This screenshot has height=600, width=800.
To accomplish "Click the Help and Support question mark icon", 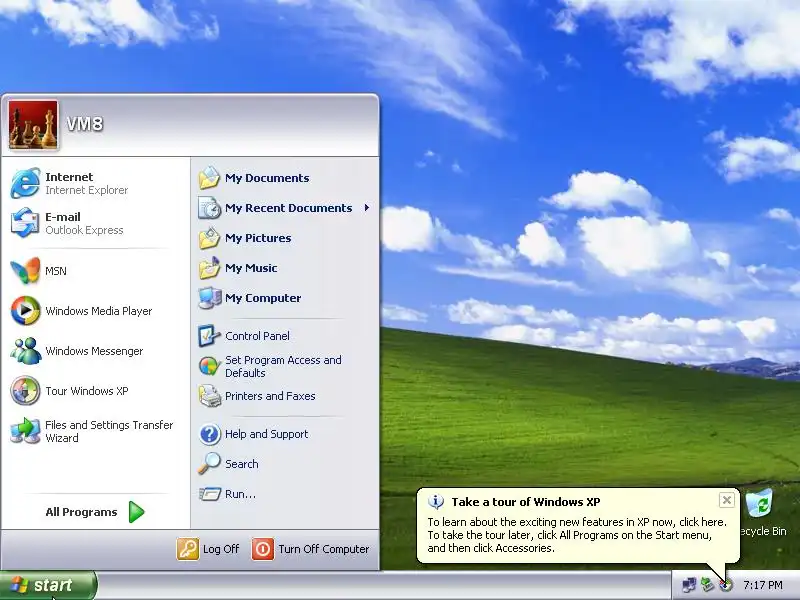I will 209,434.
